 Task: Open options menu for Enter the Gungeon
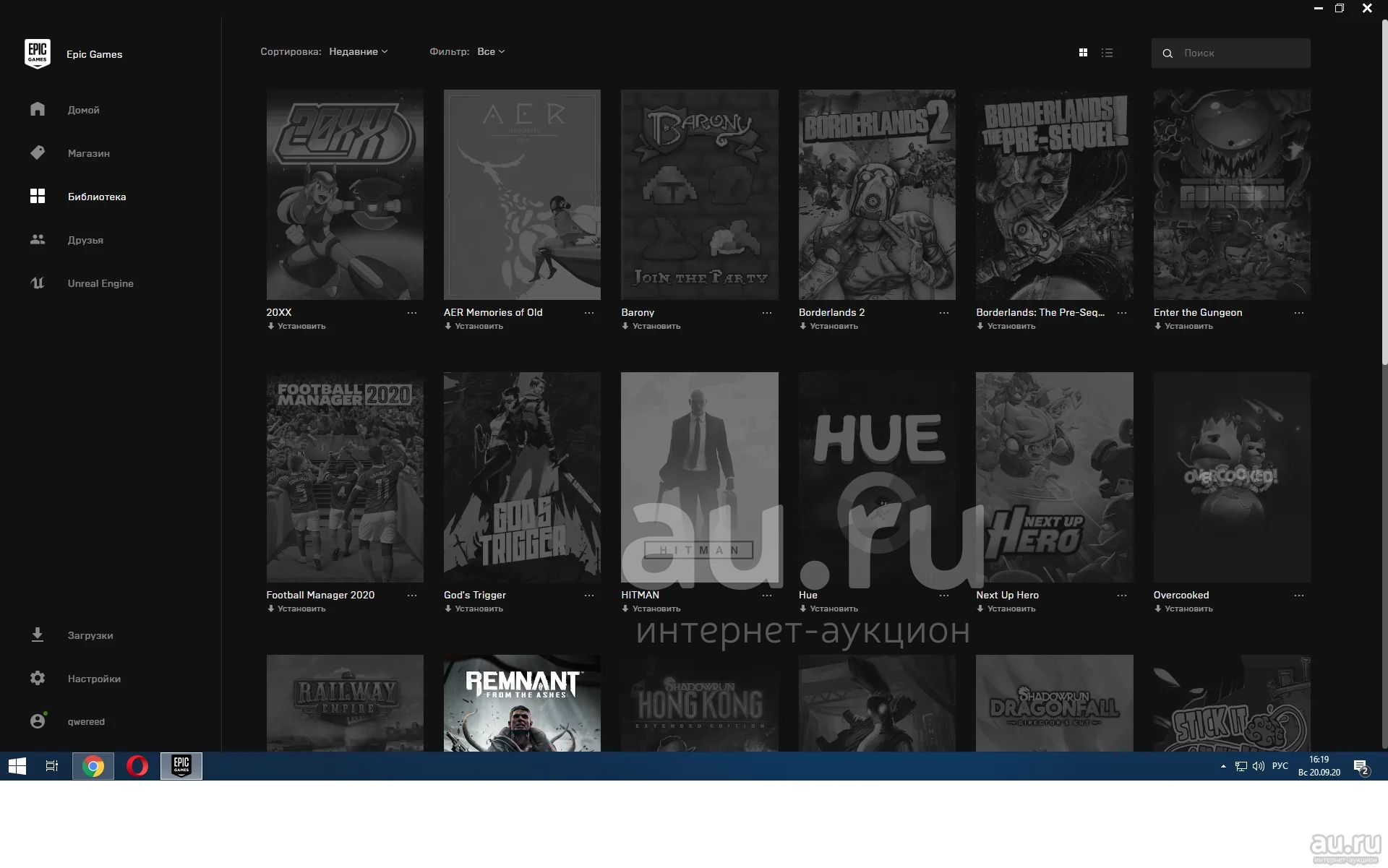(x=1299, y=313)
